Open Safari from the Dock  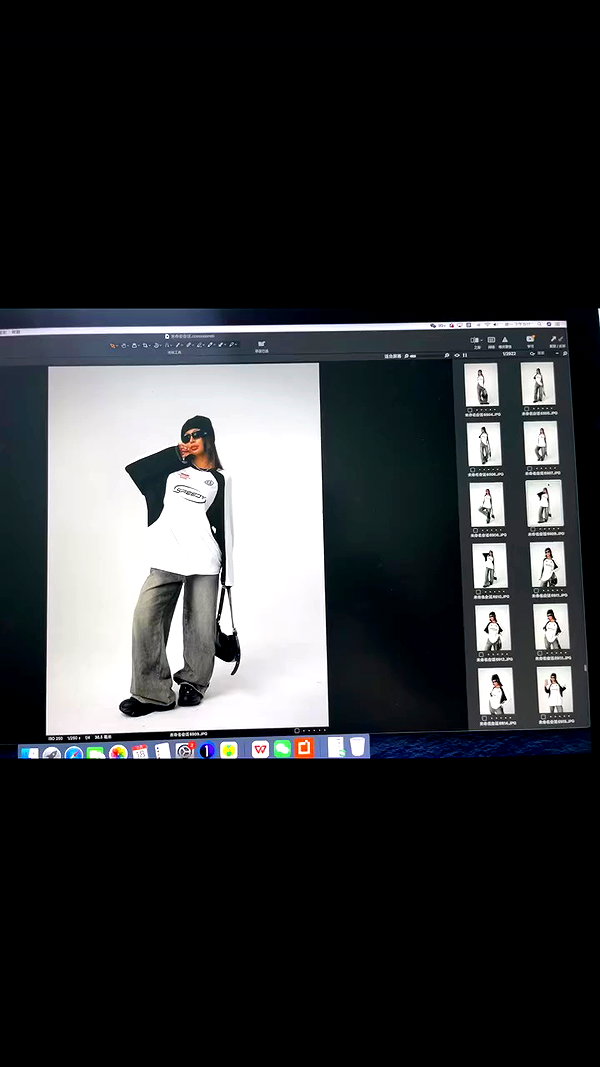(x=73, y=754)
